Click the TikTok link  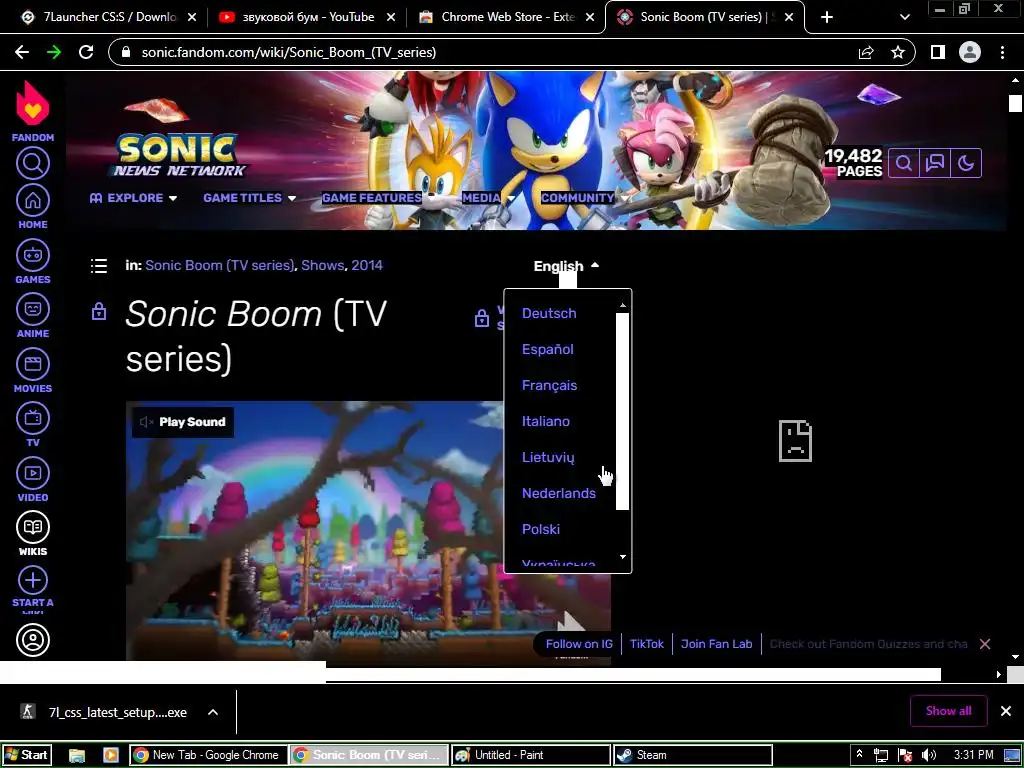[x=647, y=644]
